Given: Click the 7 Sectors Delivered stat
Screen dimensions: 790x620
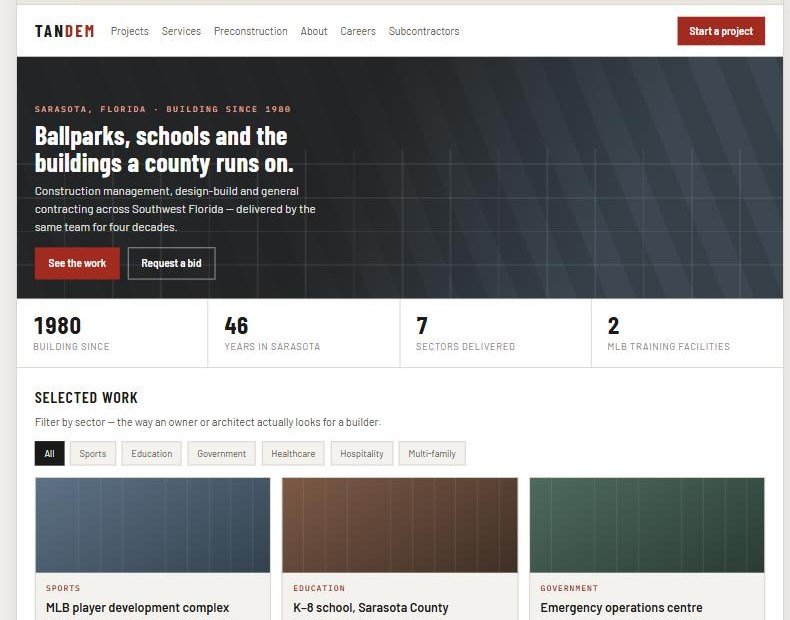Looking at the screenshot, I should [496, 333].
